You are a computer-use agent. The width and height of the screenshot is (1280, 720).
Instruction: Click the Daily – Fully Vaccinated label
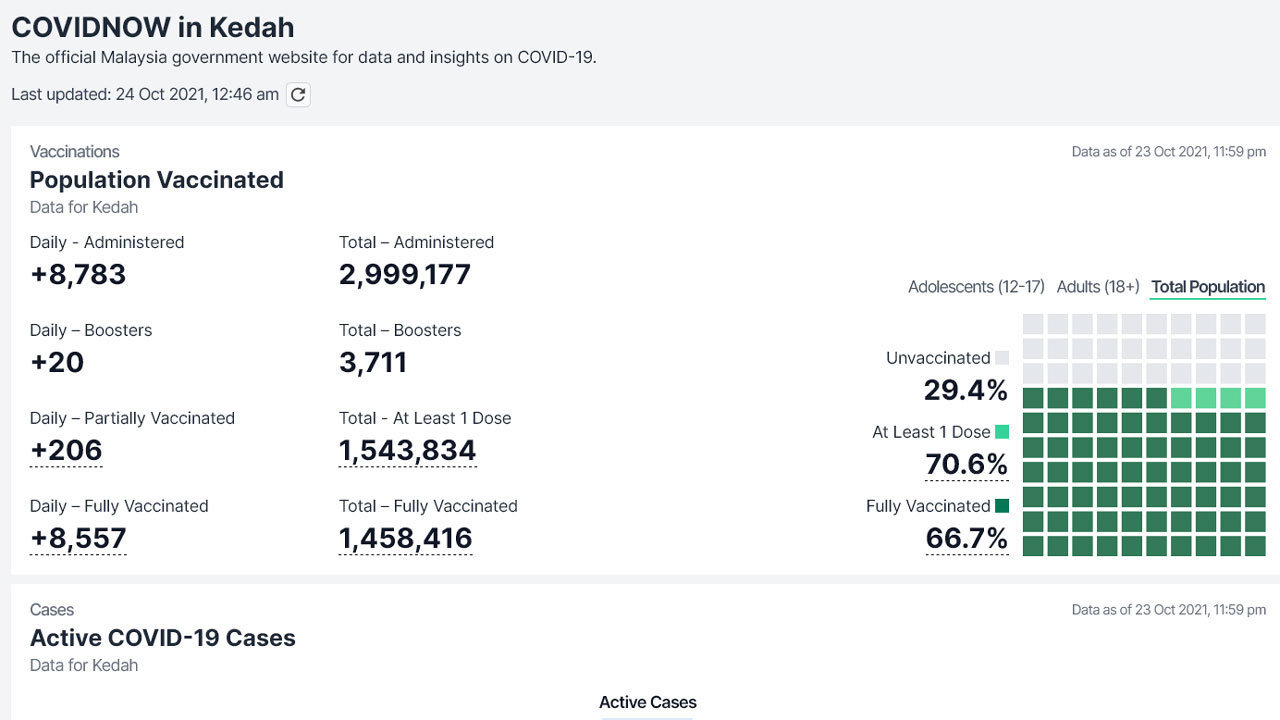[119, 506]
